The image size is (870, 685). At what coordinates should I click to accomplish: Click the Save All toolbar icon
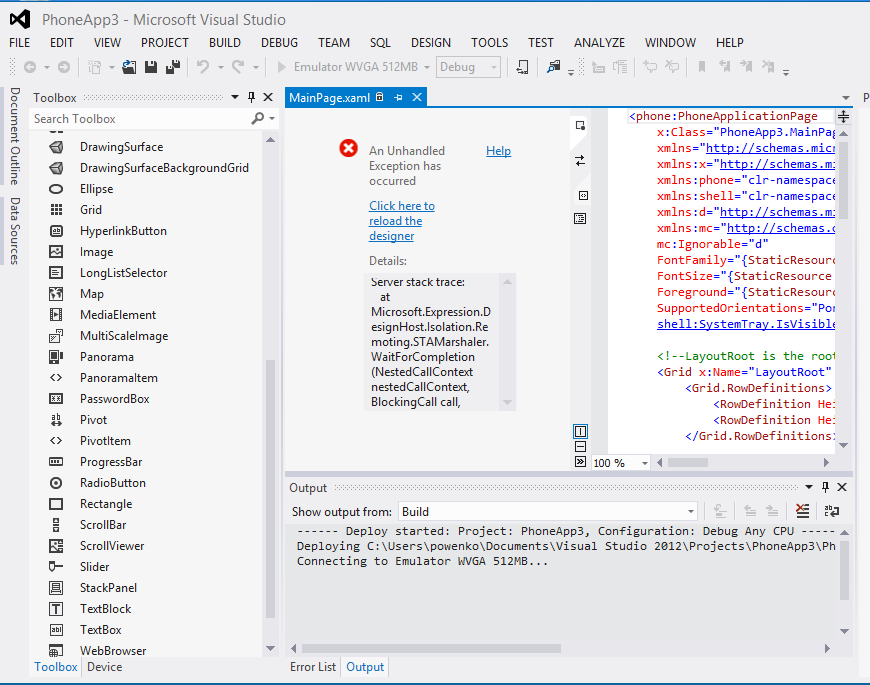point(173,67)
